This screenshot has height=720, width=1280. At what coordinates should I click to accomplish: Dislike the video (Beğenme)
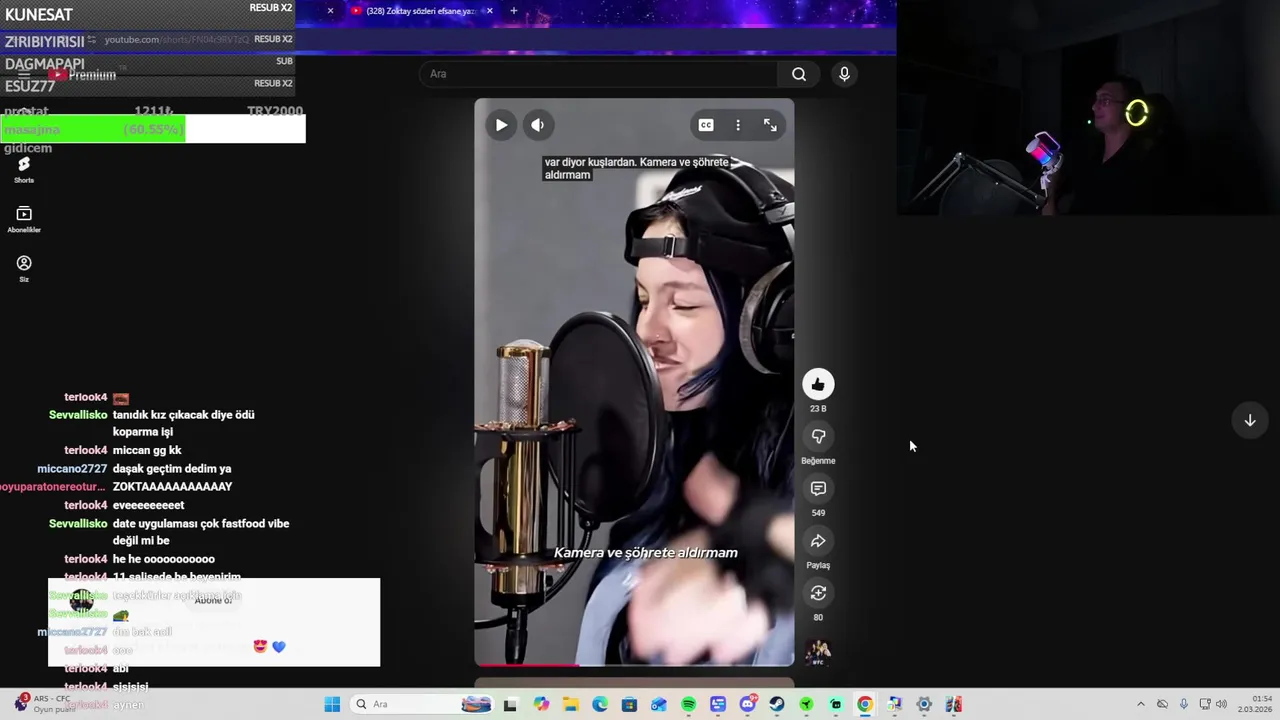(818, 436)
